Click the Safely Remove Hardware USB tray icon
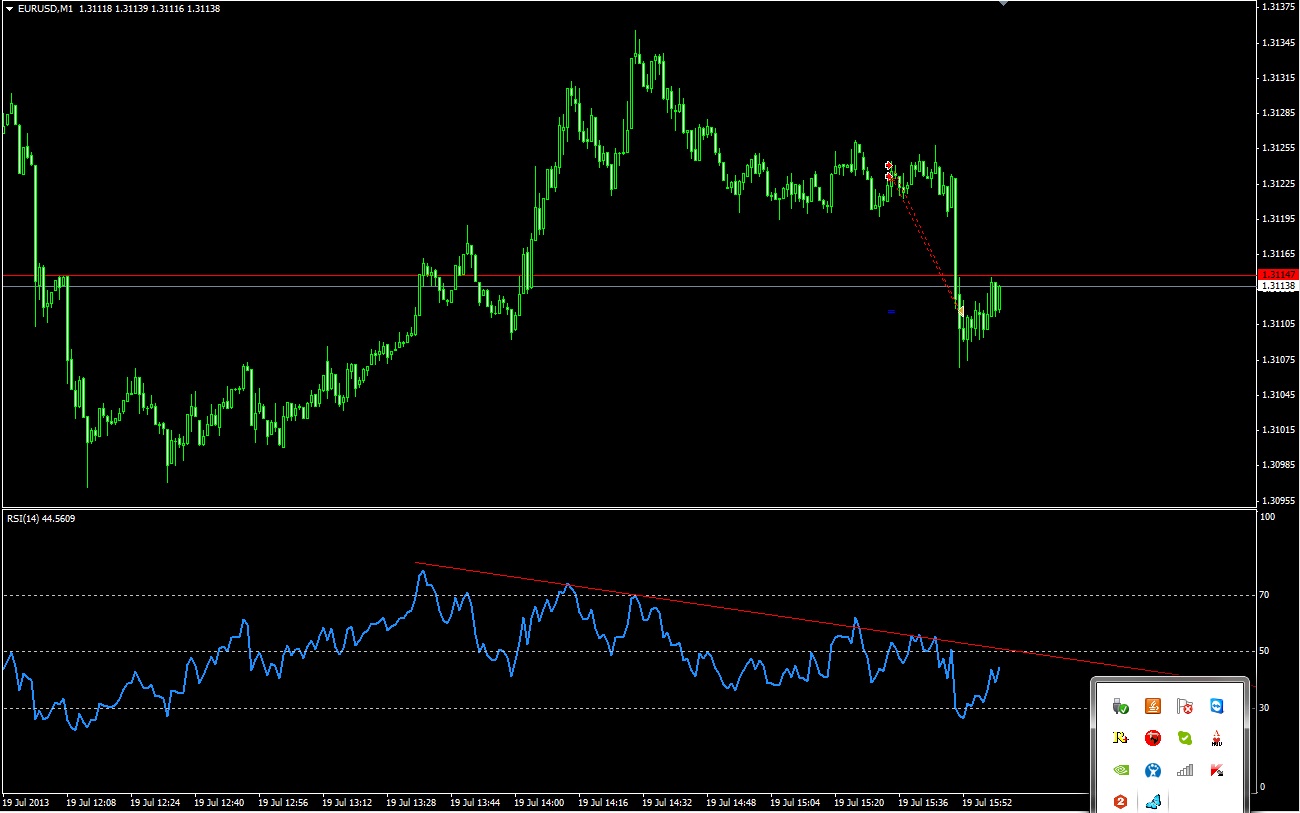This screenshot has height=813, width=1300. tap(1121, 707)
